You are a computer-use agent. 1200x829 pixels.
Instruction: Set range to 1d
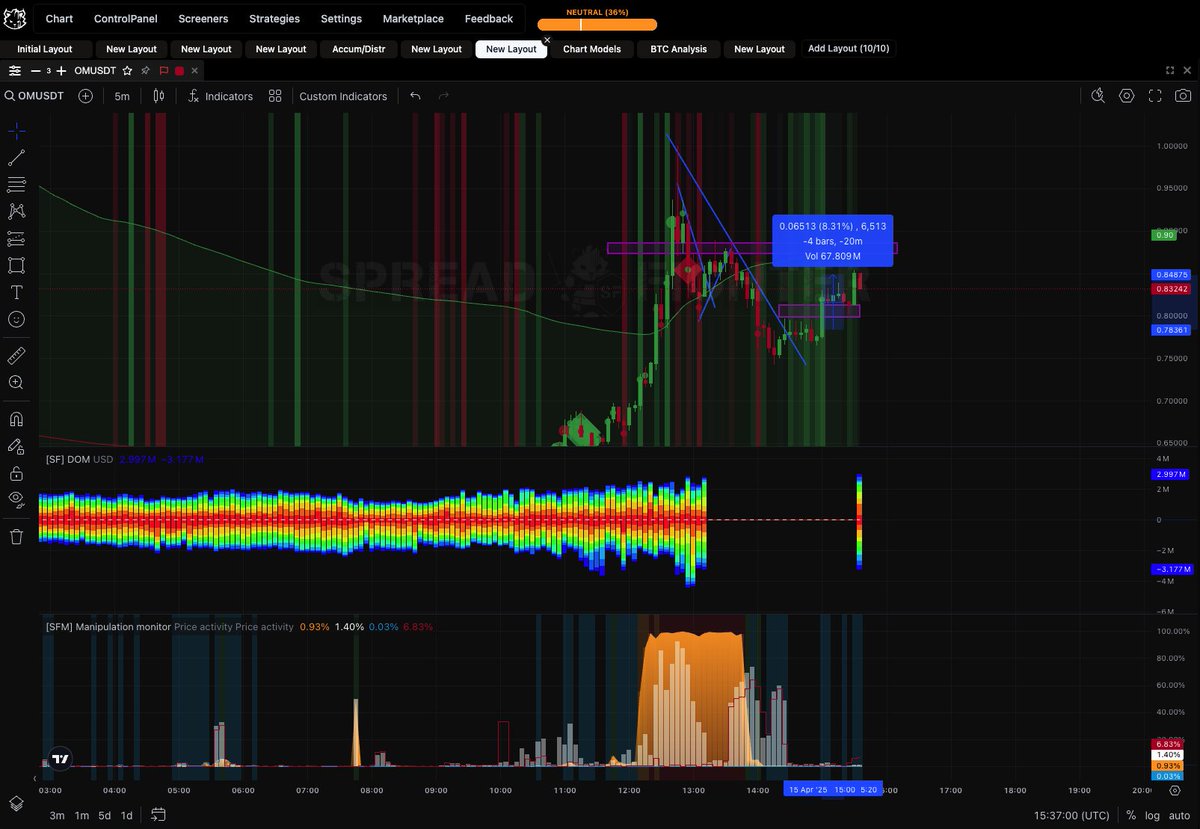127,815
